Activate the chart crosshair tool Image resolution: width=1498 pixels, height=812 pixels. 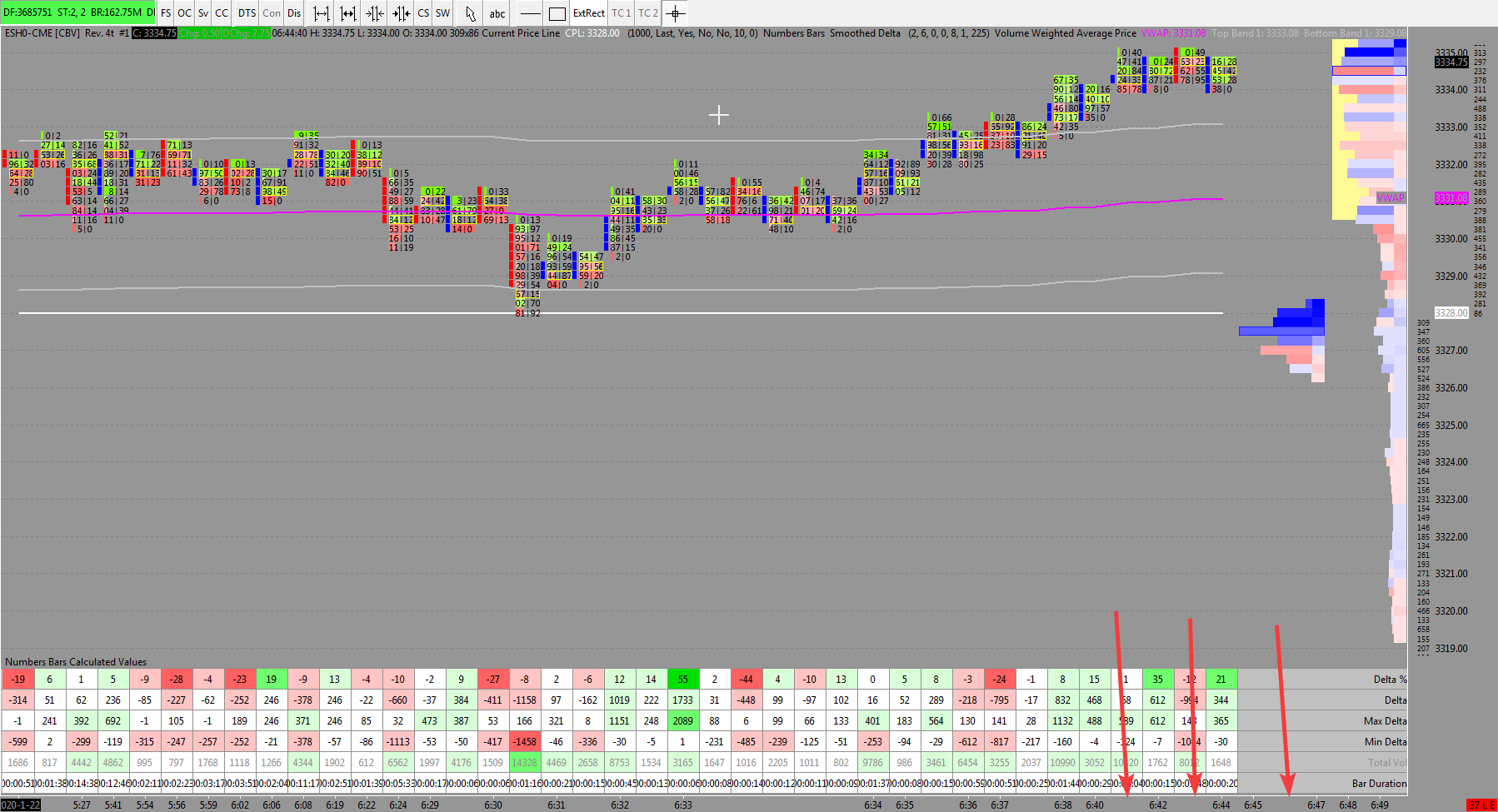[676, 13]
